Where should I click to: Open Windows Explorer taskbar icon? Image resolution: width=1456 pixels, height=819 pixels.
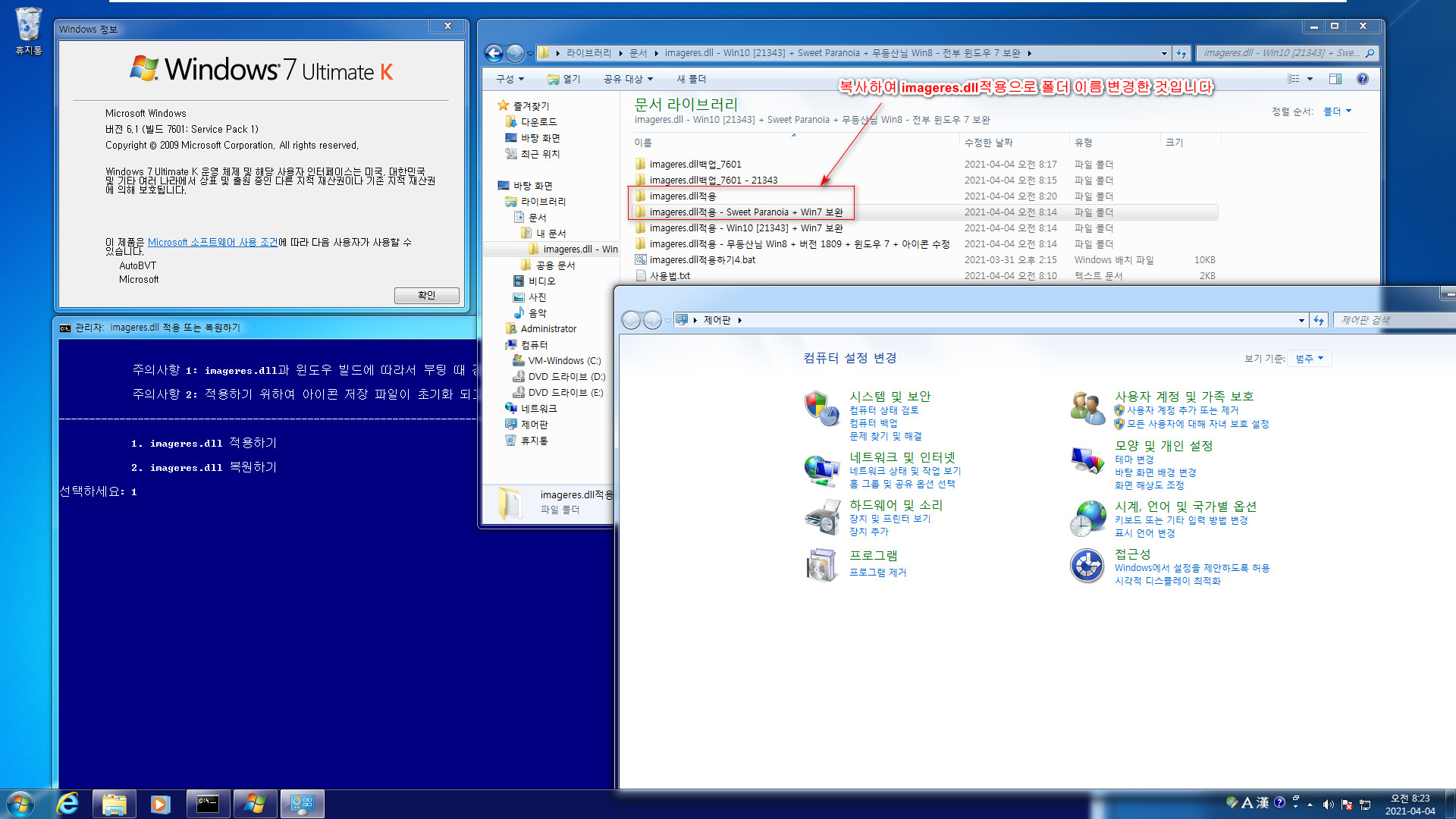click(x=115, y=804)
